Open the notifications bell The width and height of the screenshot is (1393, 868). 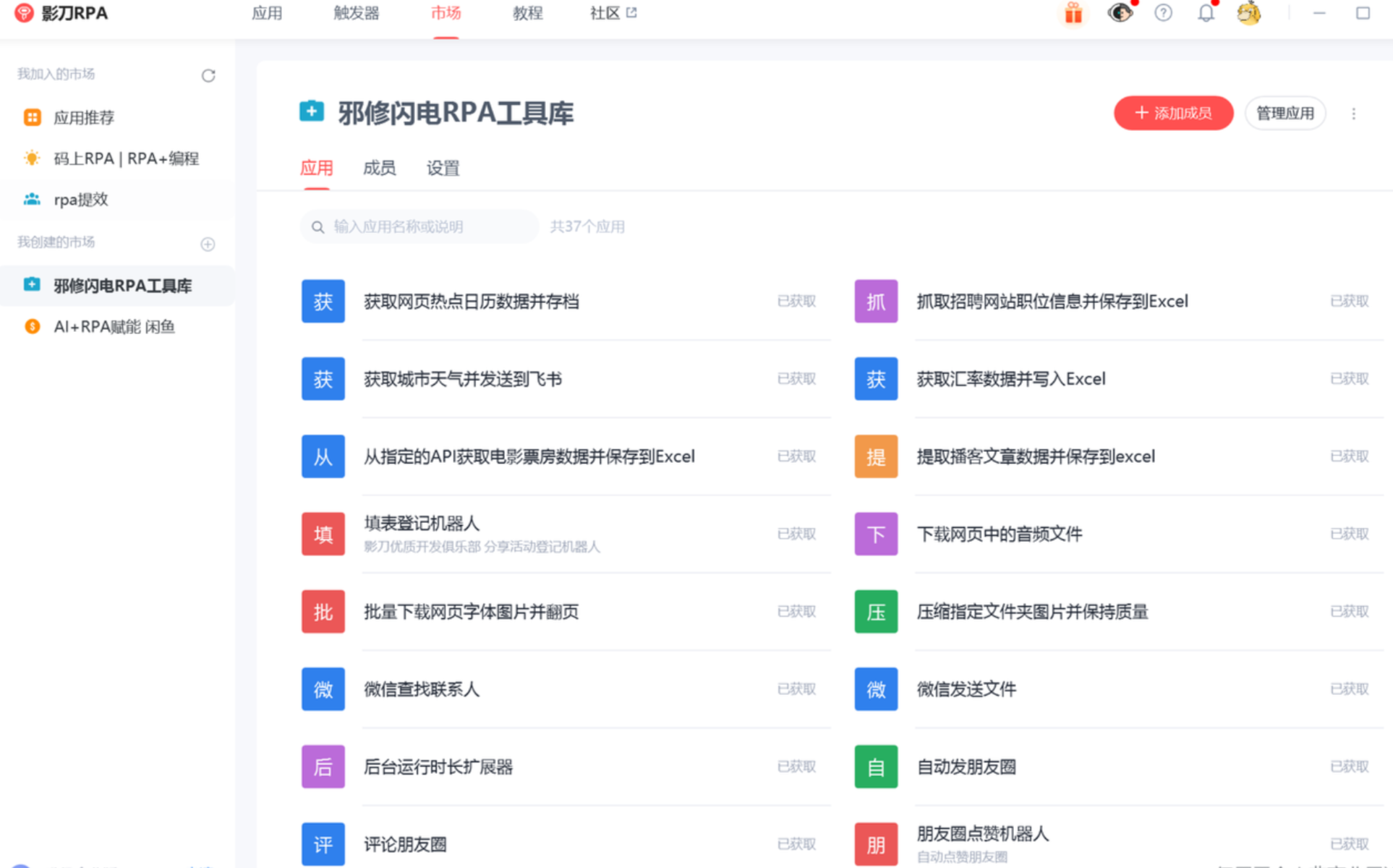[x=1206, y=13]
